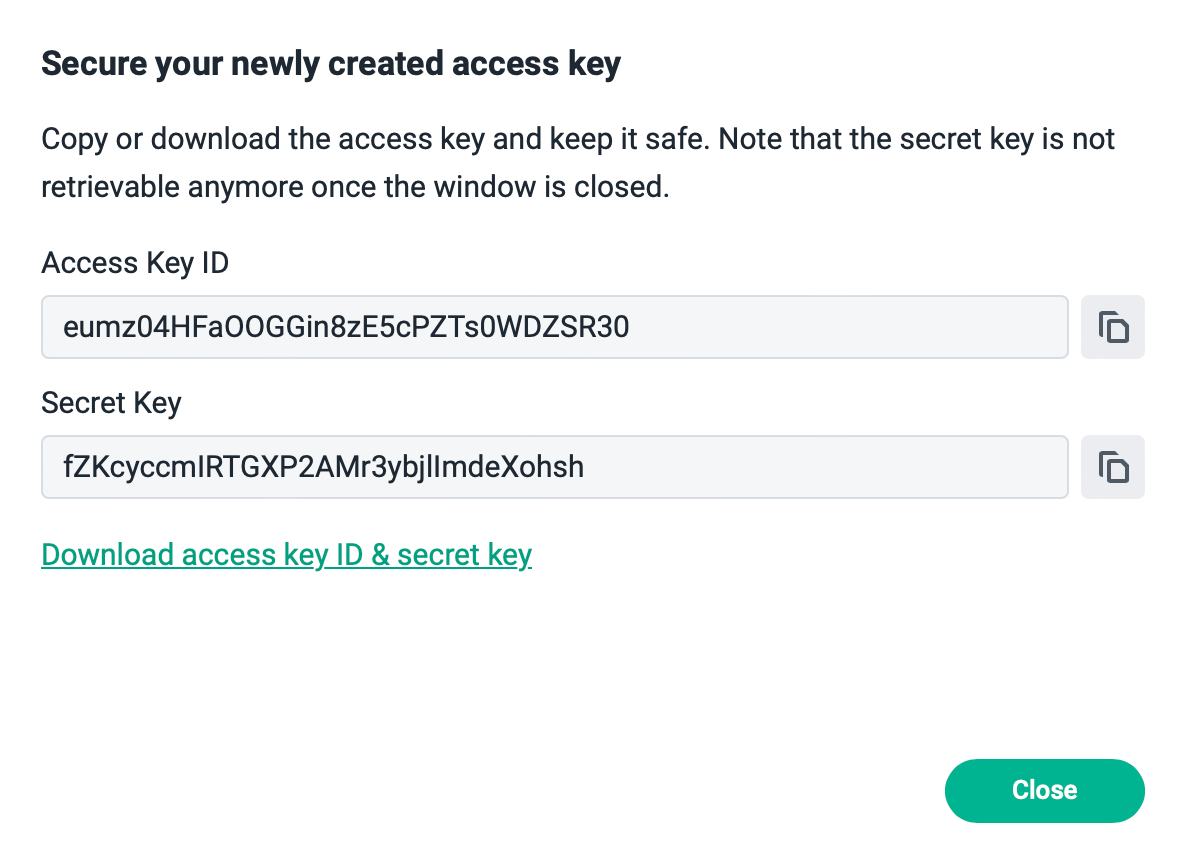The image size is (1186, 844).
Task: Click the duplicate-pages icon beside fZKcyccm value
Action: tap(1113, 467)
